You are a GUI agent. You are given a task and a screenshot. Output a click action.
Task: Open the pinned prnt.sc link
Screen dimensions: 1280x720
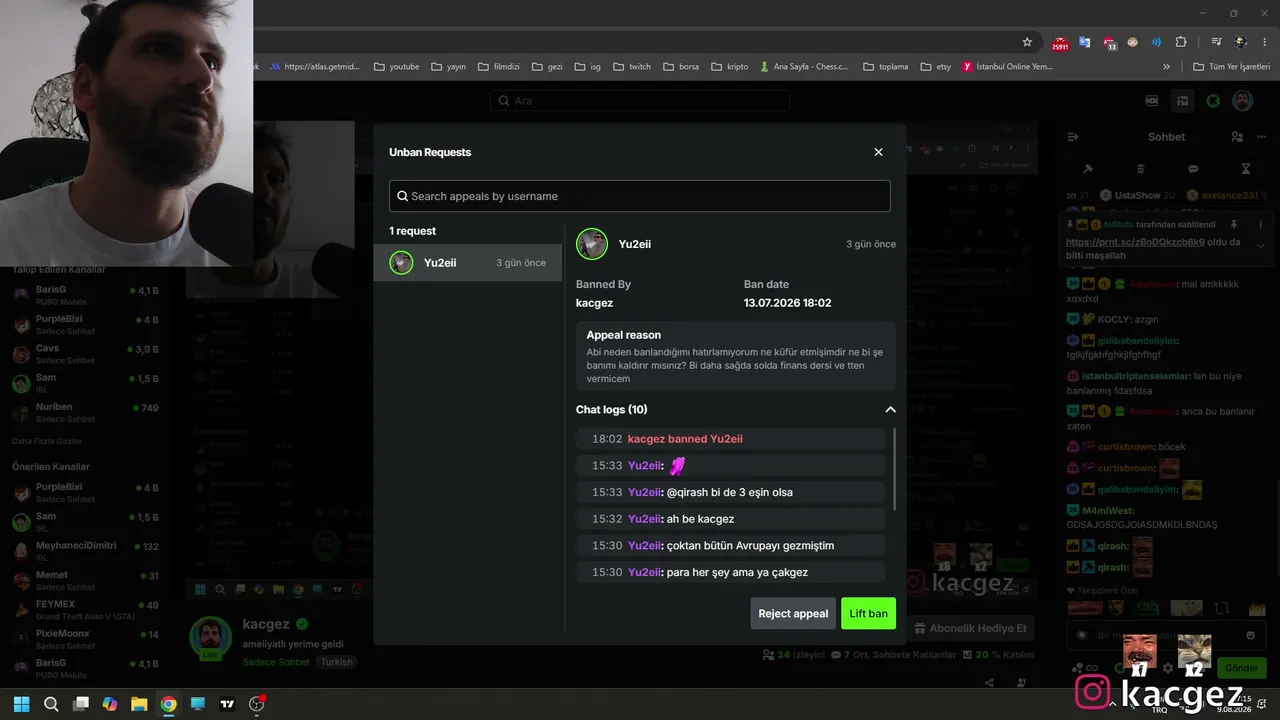point(1135,242)
